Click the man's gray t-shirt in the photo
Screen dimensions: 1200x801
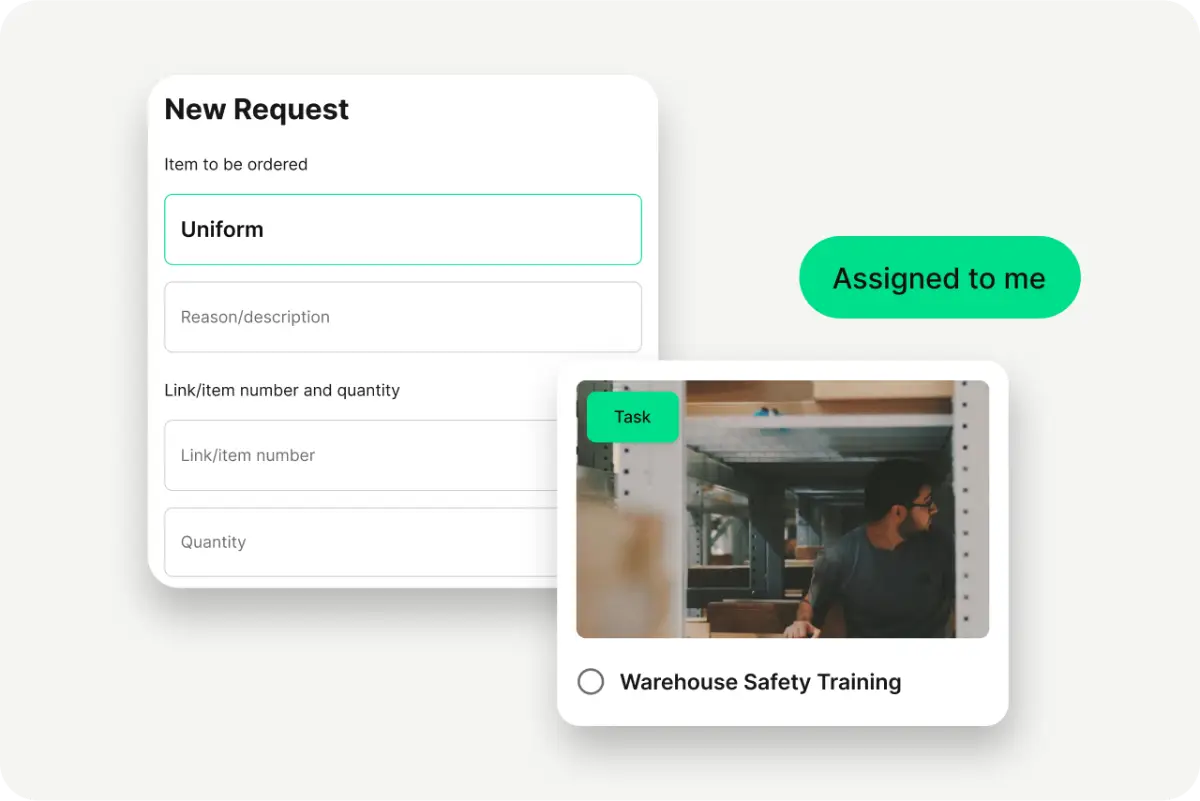coord(880,585)
